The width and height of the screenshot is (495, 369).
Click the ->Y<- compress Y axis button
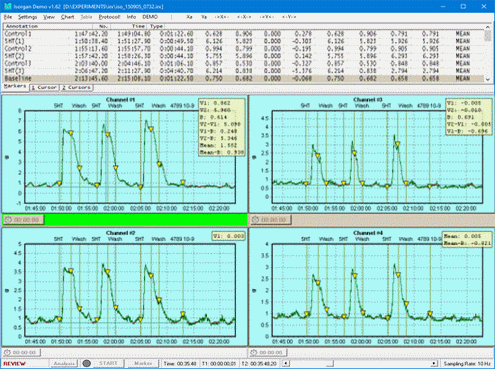[266, 17]
